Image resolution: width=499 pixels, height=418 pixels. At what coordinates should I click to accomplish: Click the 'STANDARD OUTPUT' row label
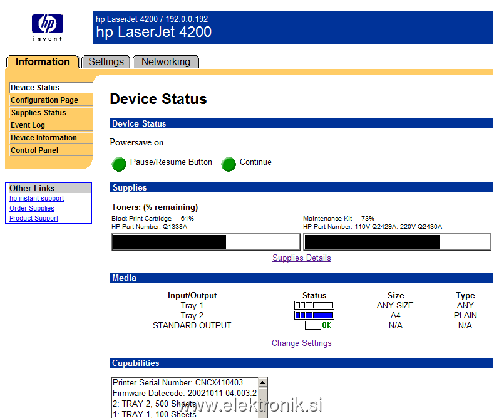tap(192, 325)
